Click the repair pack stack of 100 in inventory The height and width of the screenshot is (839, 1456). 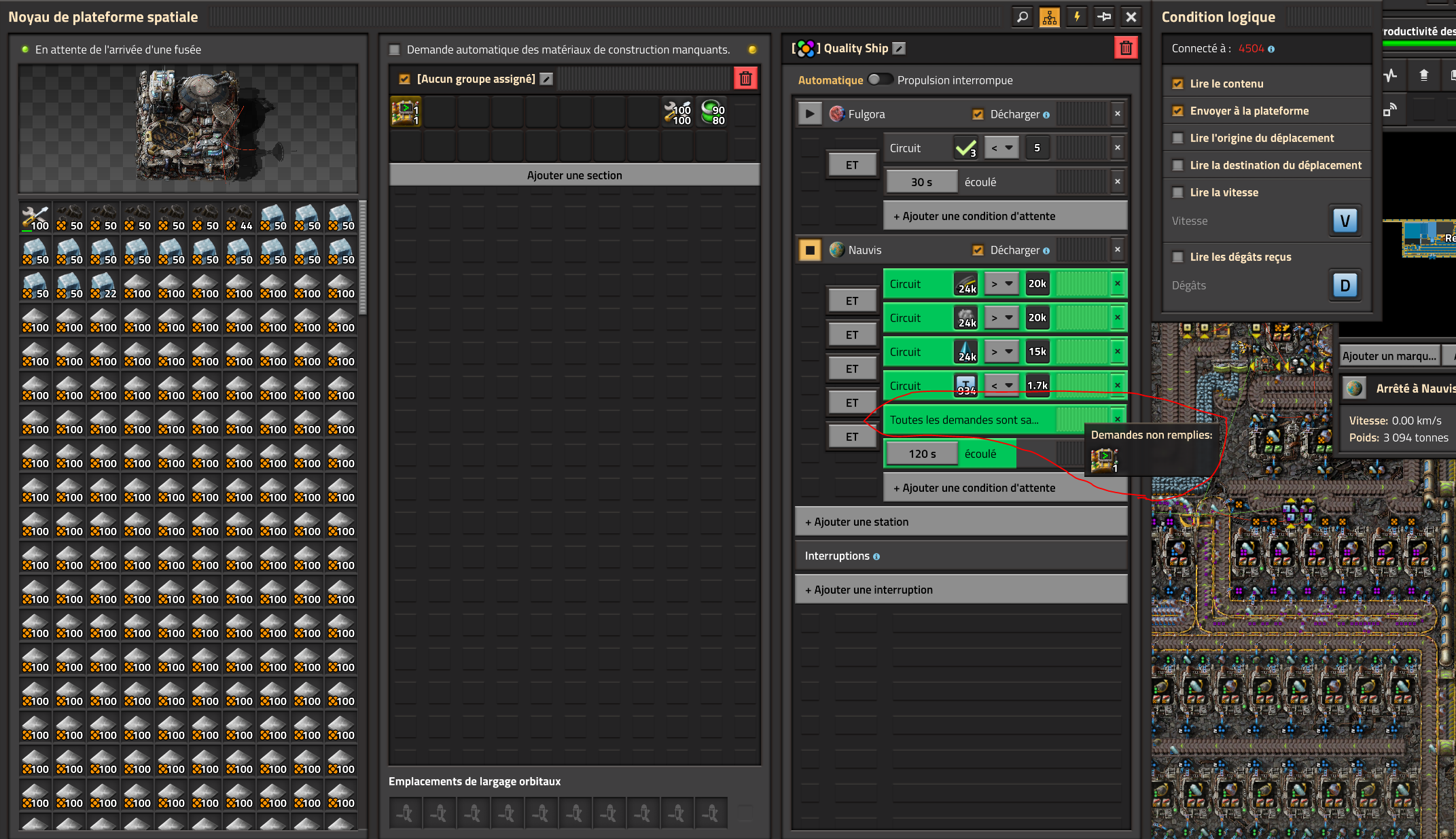coord(35,218)
